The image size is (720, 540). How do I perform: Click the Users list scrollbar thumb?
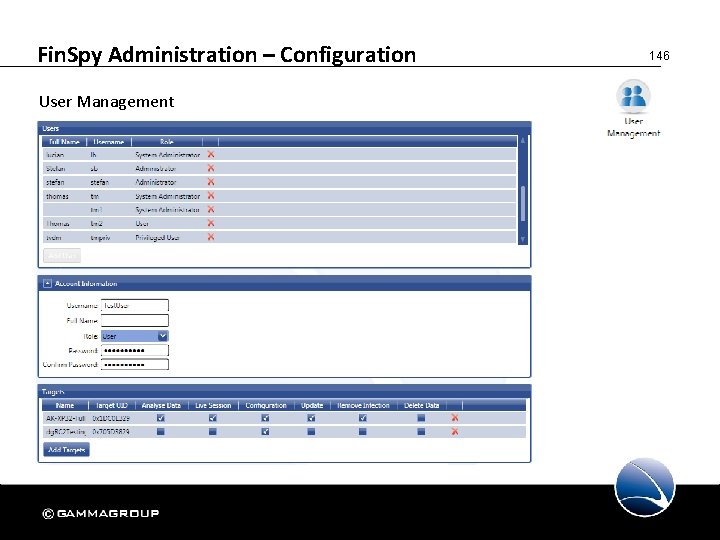tap(523, 204)
